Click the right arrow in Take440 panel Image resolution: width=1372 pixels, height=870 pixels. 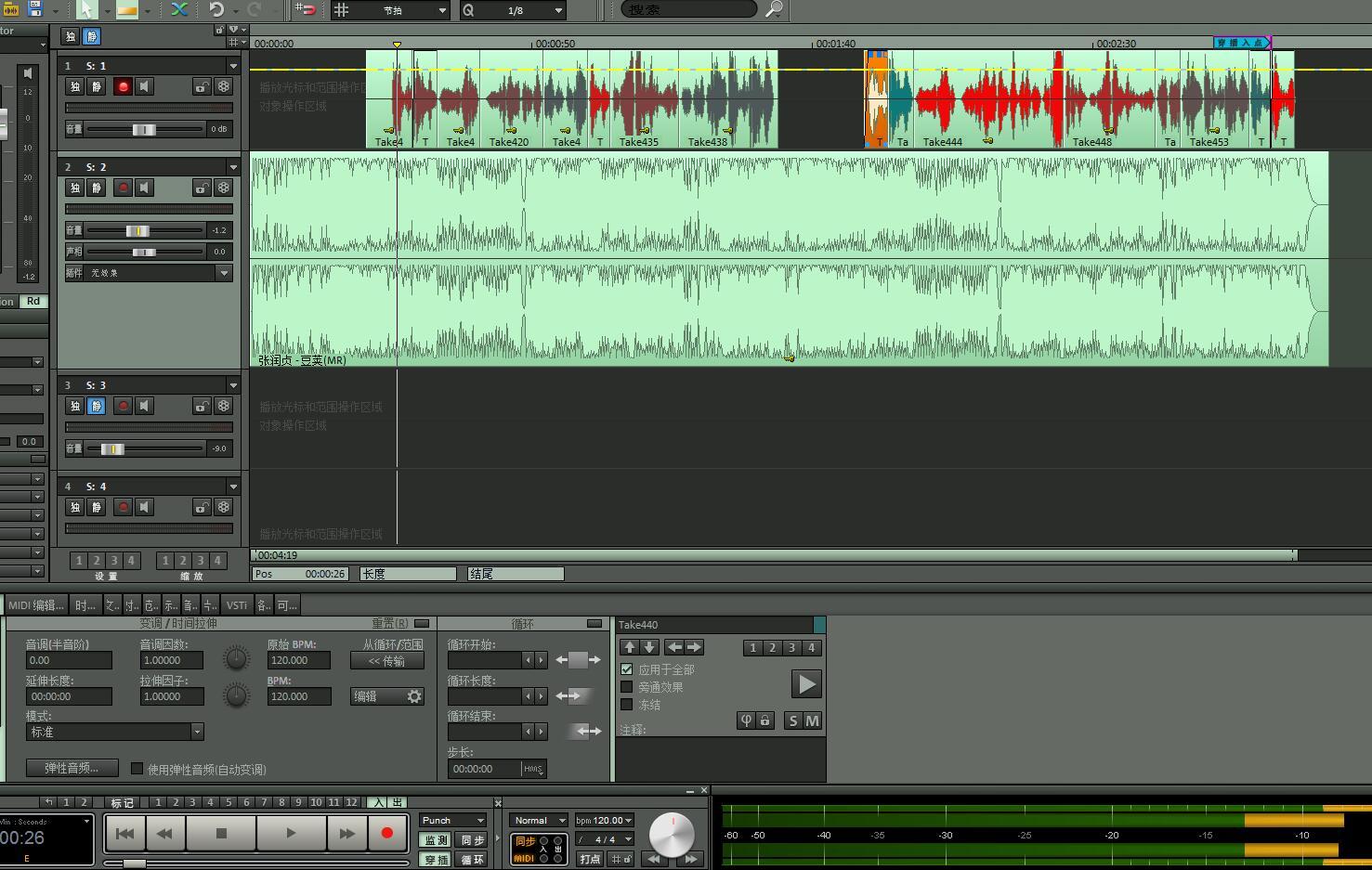(694, 647)
